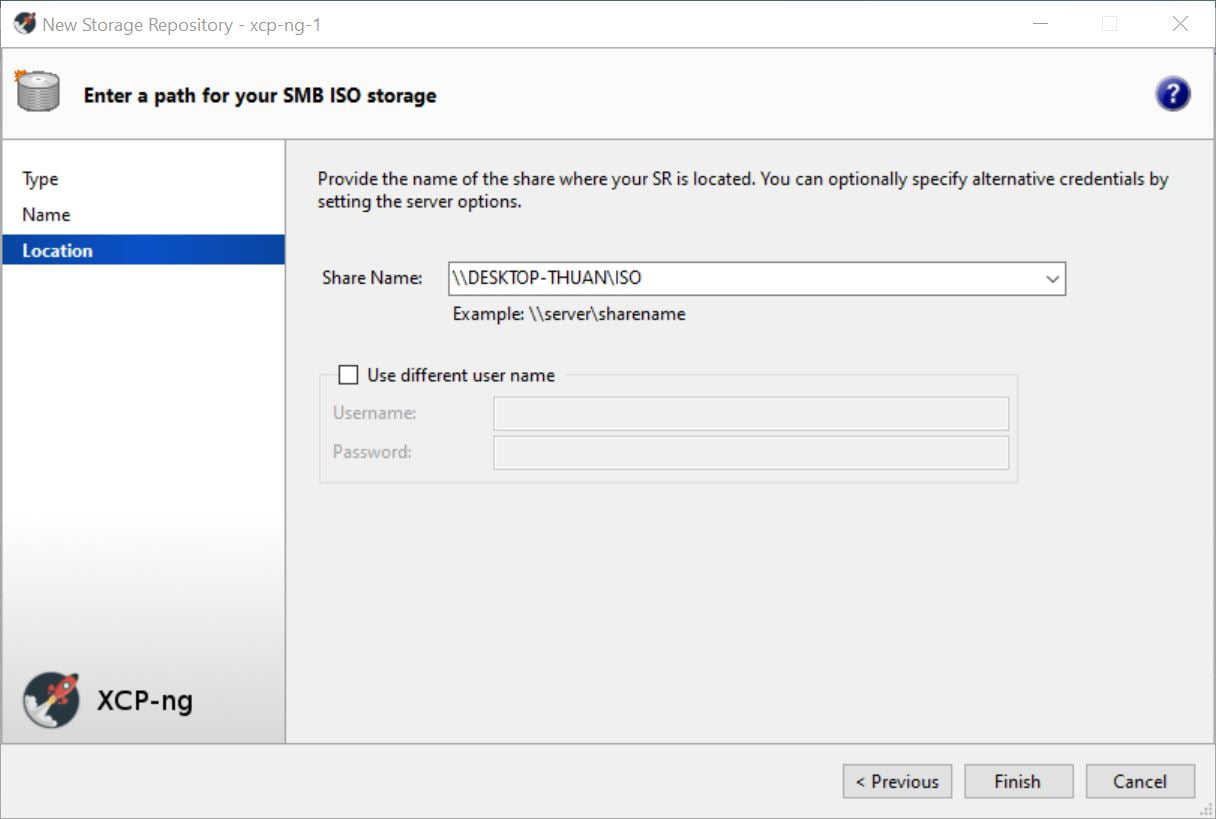
Task: Click the resize grip in the bottom-right corner
Action: point(1206,810)
